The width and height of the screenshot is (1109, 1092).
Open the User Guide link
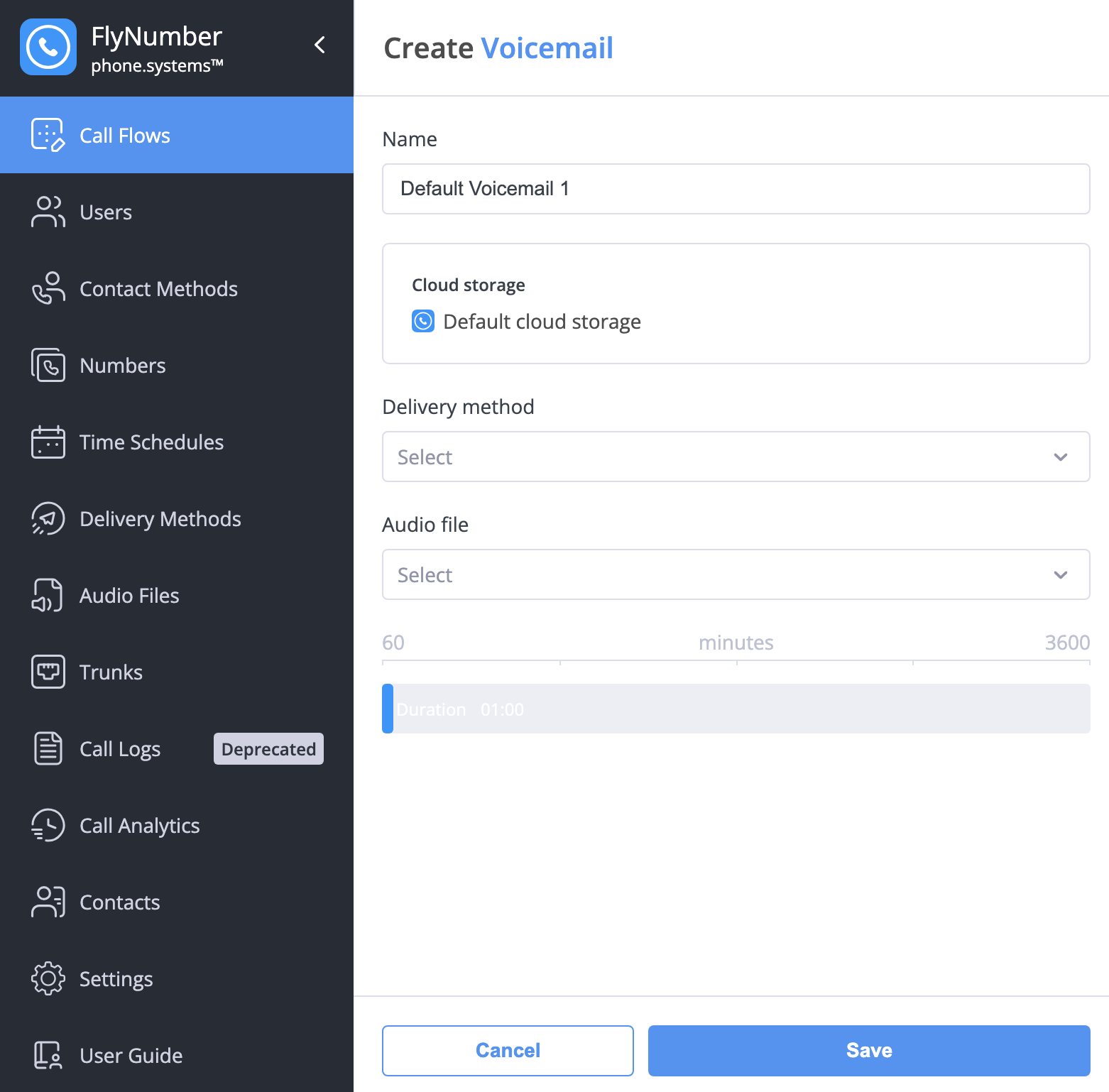point(131,1056)
